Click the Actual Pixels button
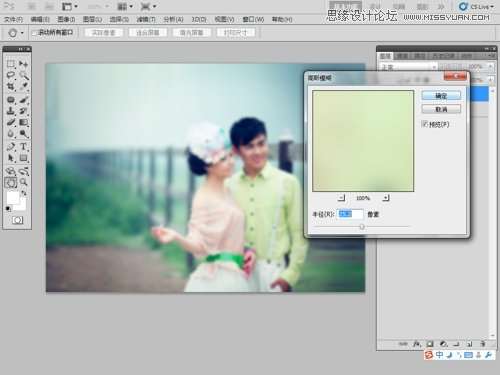Viewport: 500px width, 375px height. click(104, 33)
